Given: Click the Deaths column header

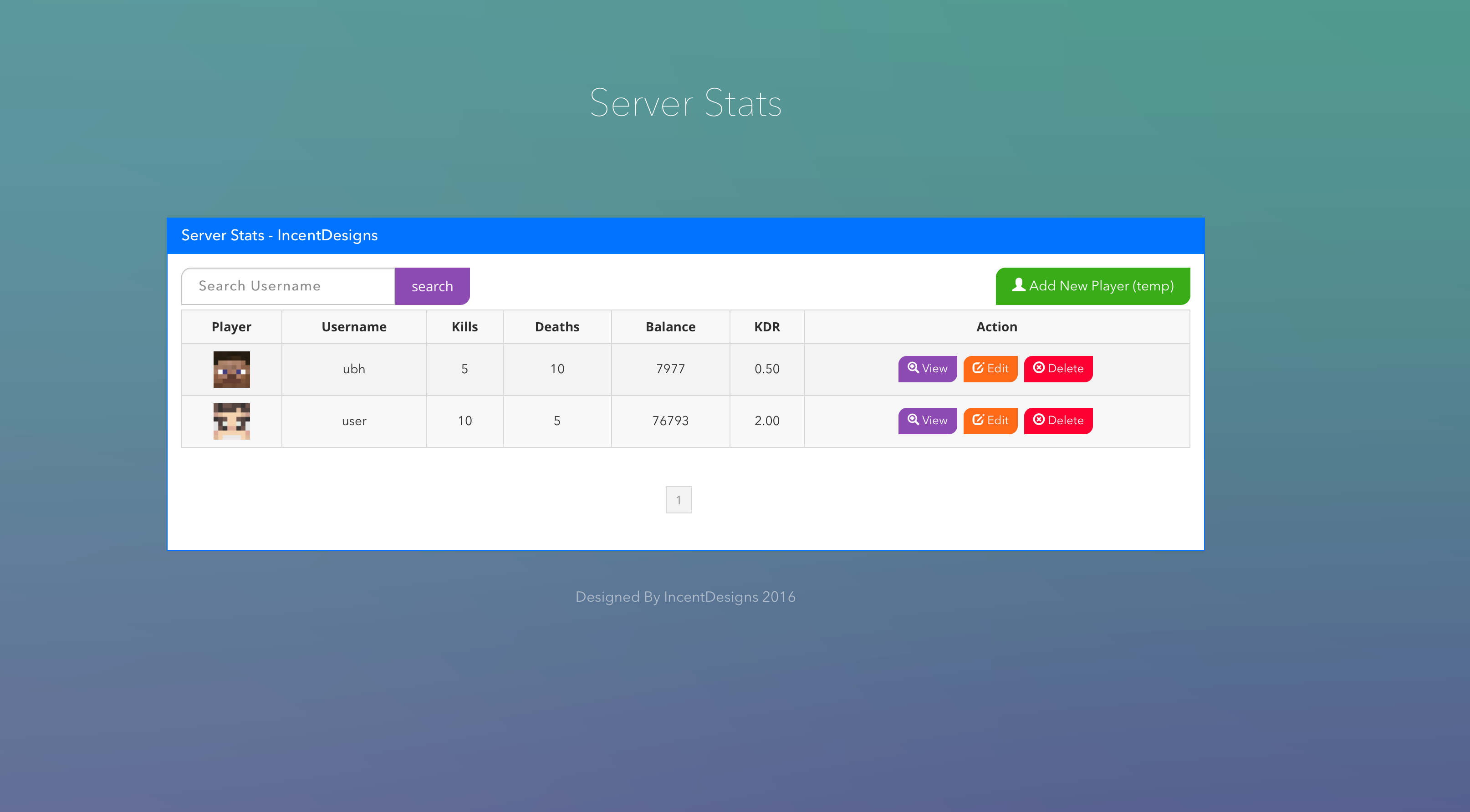Looking at the screenshot, I should [x=557, y=327].
